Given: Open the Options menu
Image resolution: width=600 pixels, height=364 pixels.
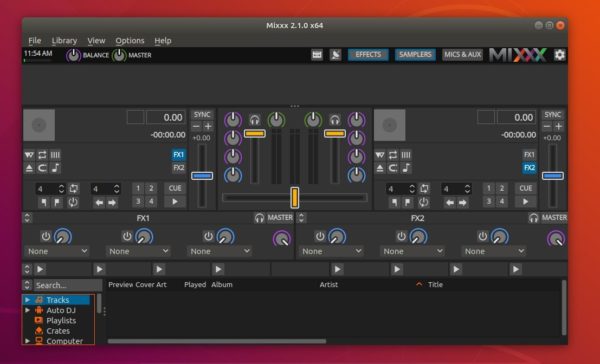Looking at the screenshot, I should [x=130, y=41].
